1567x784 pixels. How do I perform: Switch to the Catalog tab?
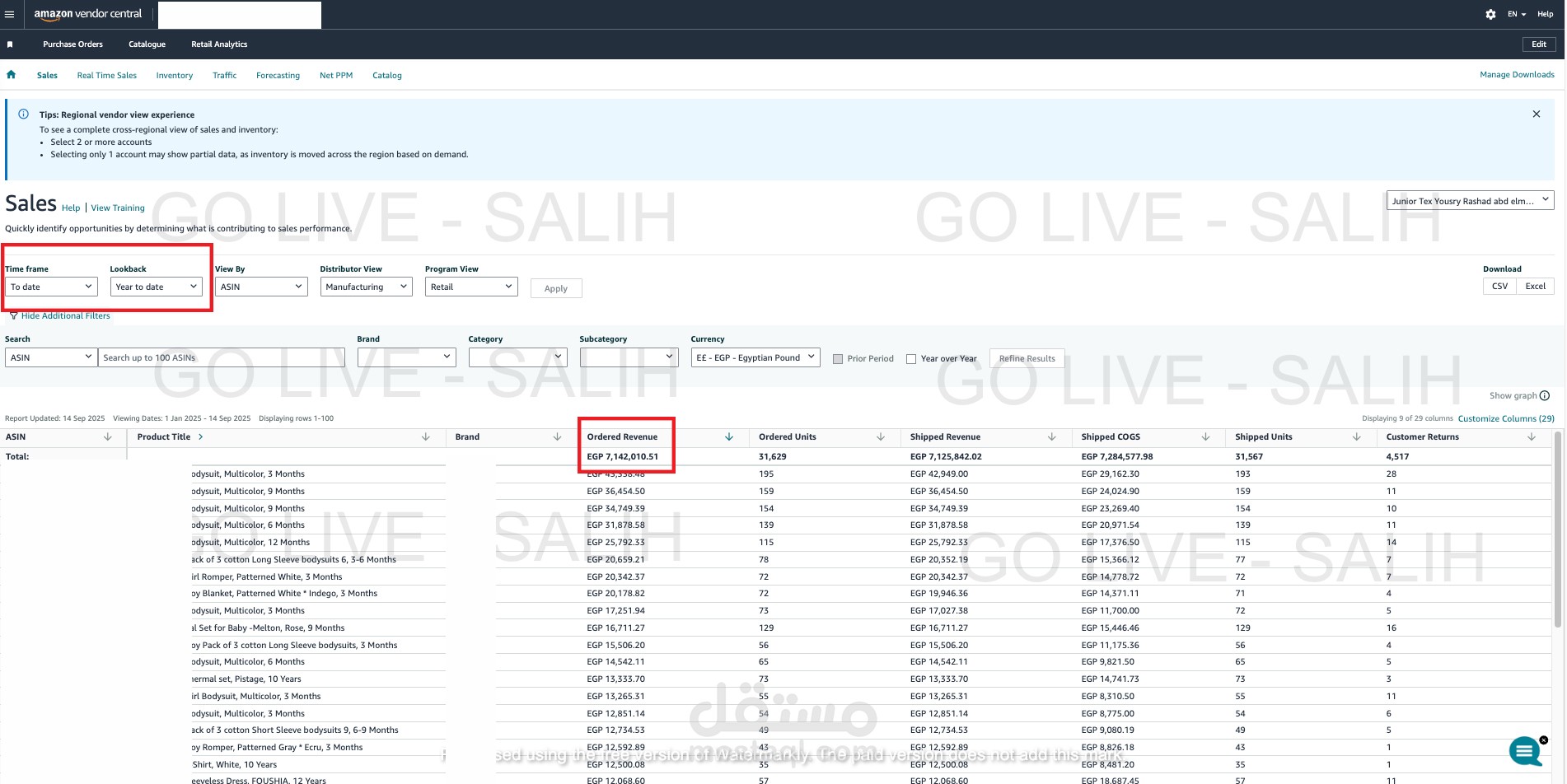pos(387,76)
